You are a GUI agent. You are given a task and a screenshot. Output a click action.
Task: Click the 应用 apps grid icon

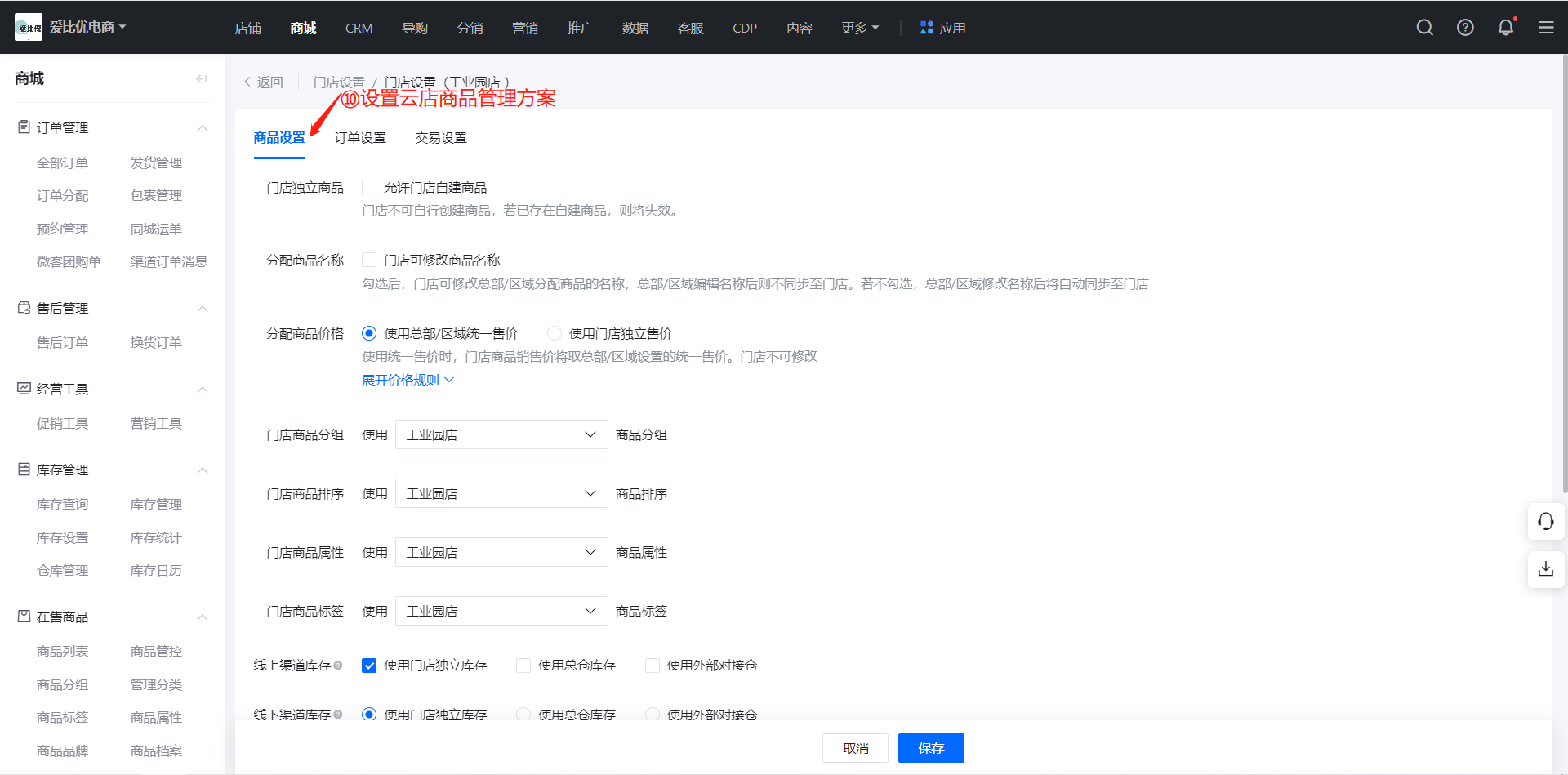927,28
